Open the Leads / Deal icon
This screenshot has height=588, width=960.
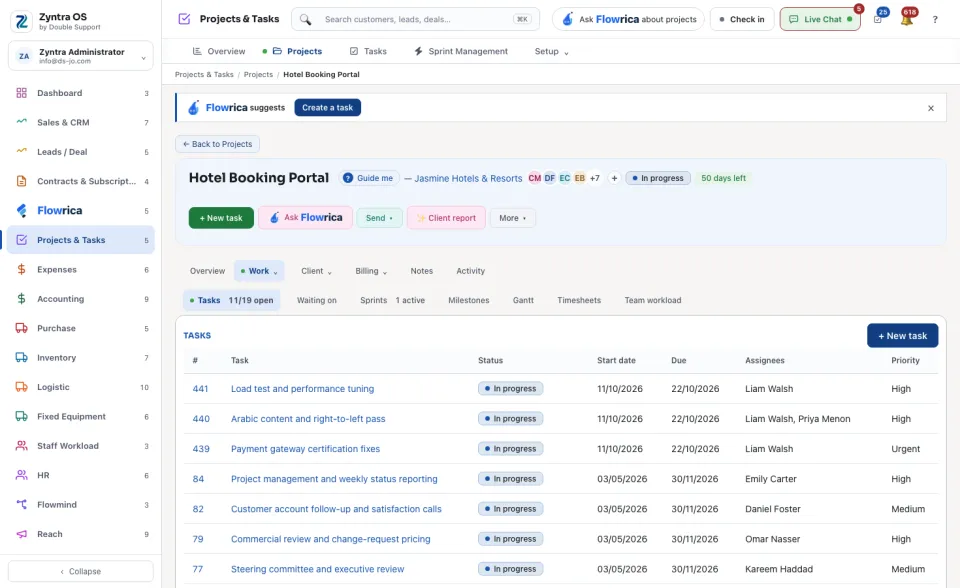pos(21,151)
